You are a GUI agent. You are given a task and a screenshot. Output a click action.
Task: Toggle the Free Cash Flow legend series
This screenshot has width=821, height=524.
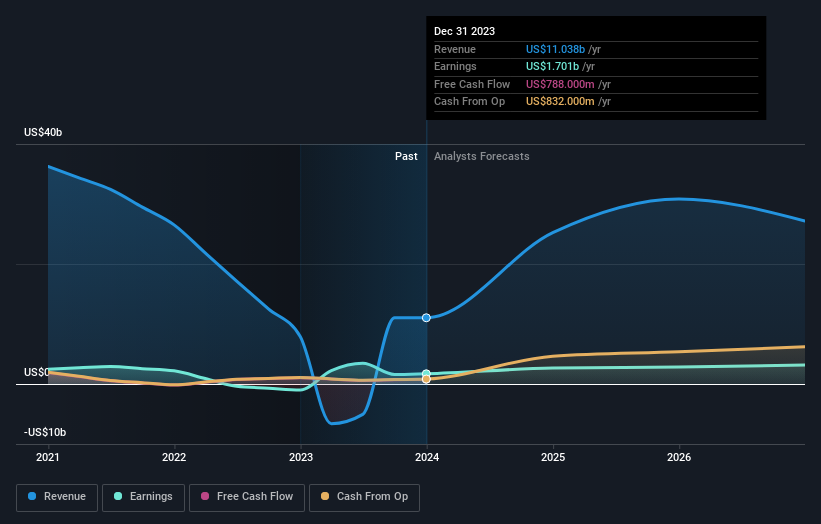(247, 497)
